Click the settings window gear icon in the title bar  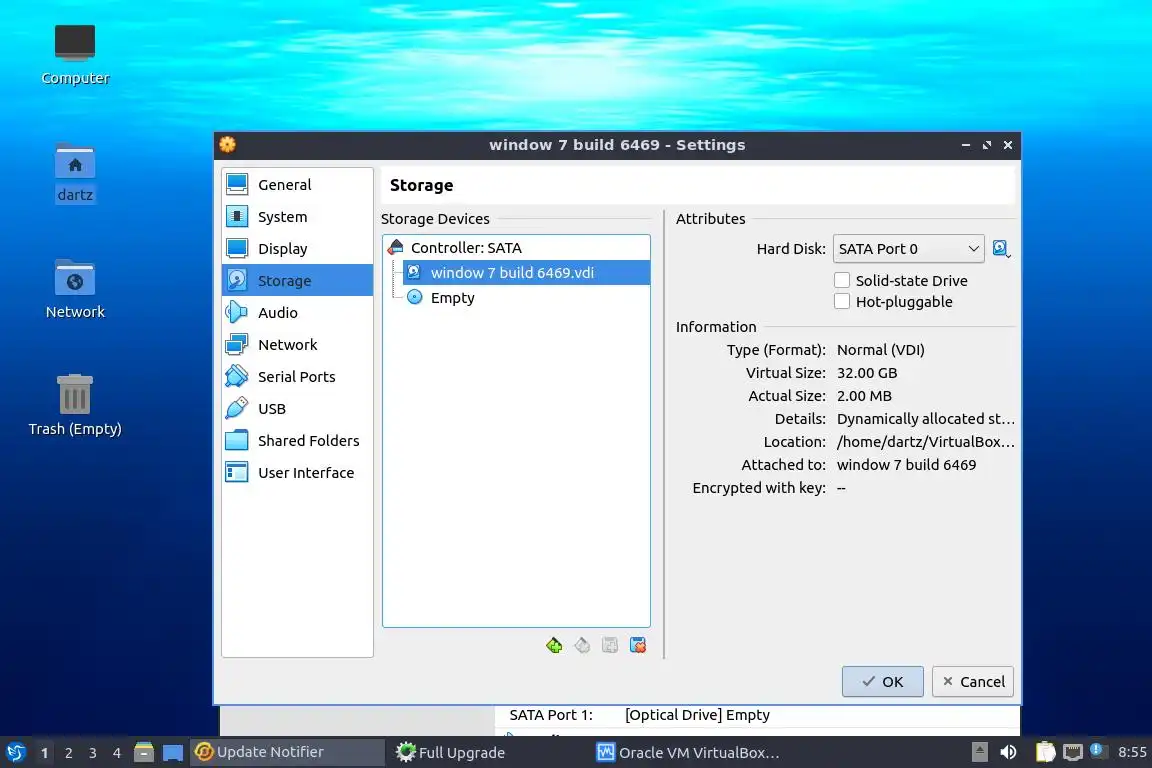click(228, 145)
